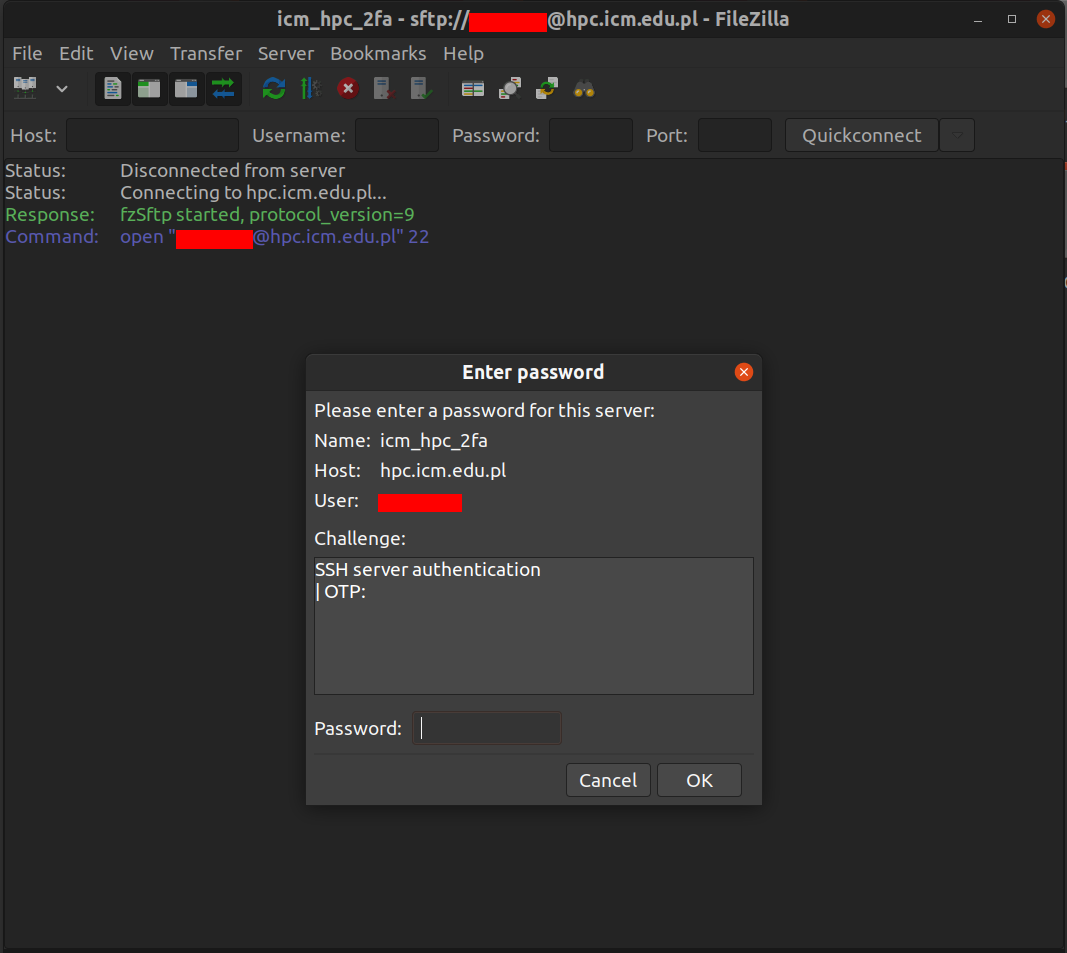
Task: Open the Site Manager icon
Action: coord(25,89)
